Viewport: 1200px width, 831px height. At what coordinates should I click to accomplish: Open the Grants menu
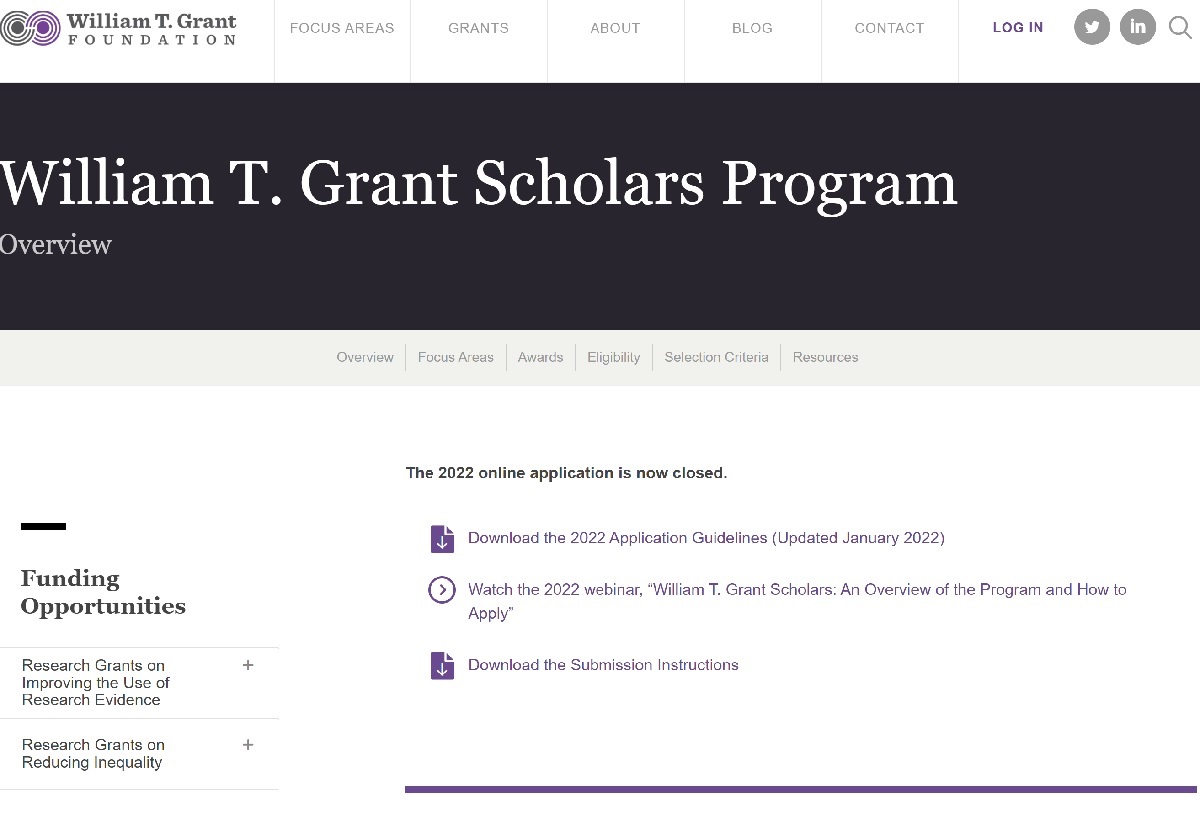click(478, 28)
